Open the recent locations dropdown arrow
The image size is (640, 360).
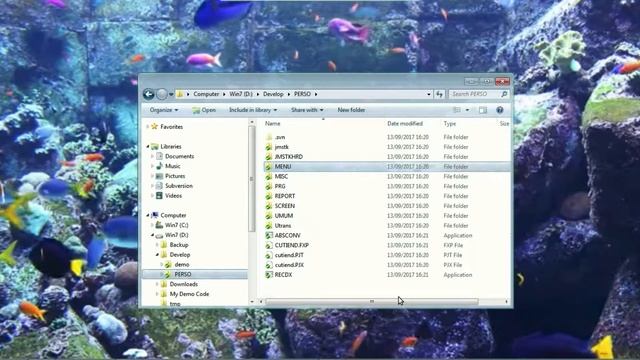click(171, 94)
